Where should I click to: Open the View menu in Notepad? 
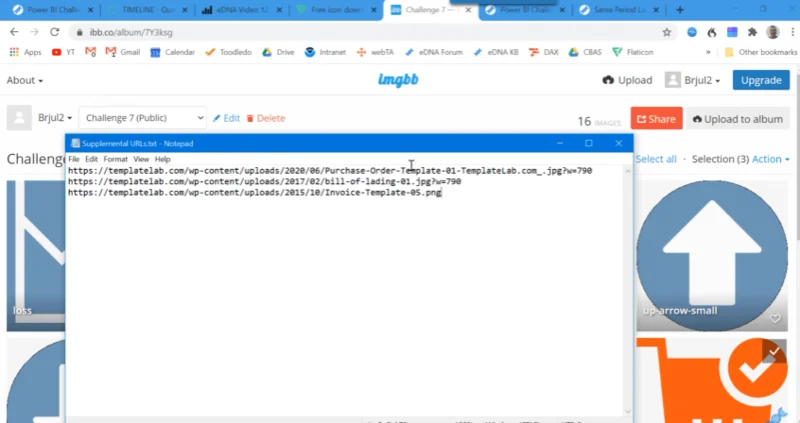pyautogui.click(x=141, y=159)
